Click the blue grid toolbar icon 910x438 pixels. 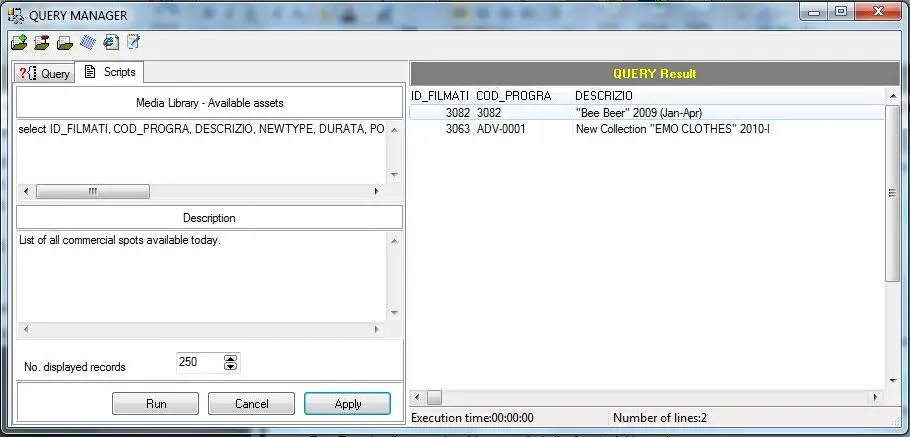coord(87,42)
